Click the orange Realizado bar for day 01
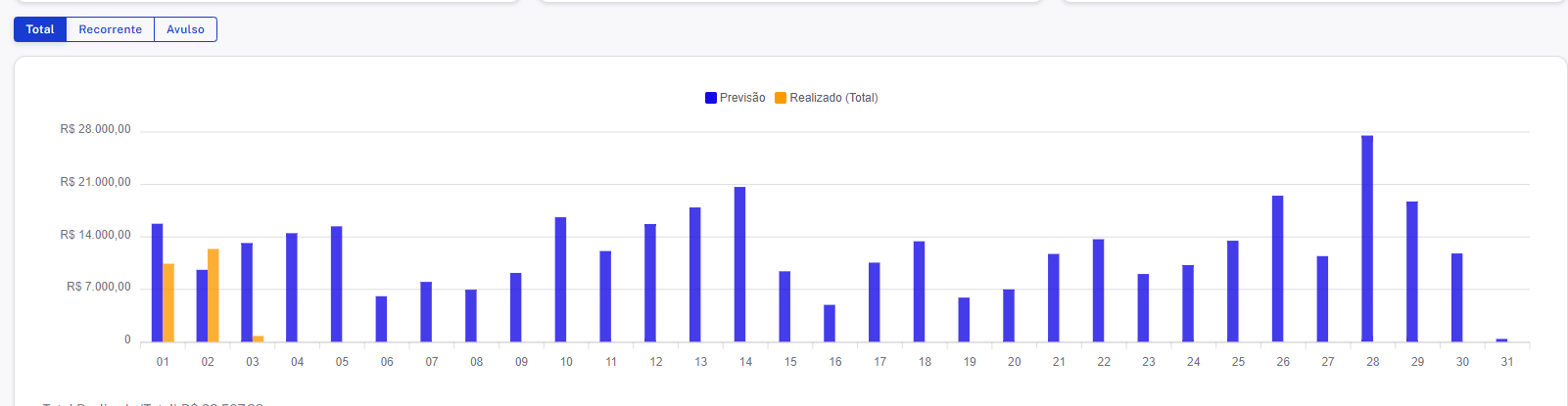The height and width of the screenshot is (406, 1568). (x=168, y=303)
